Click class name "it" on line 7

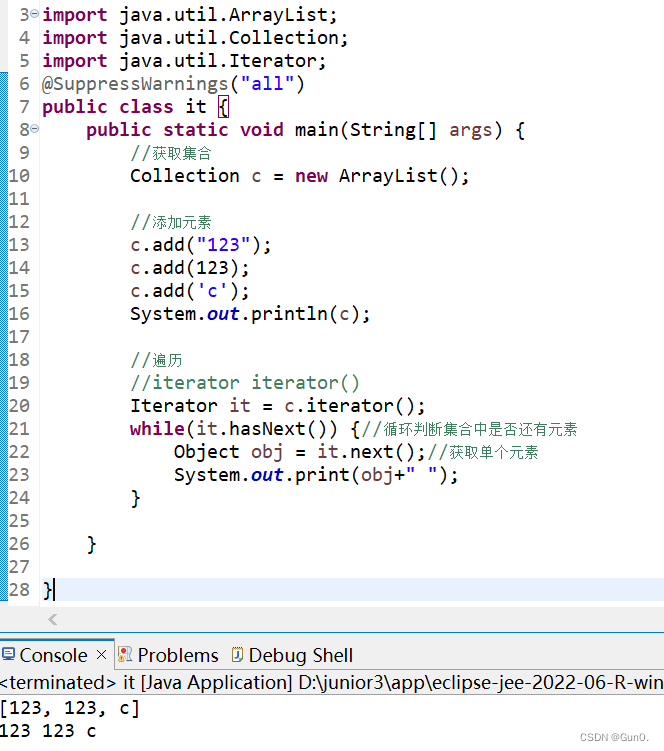click(x=196, y=106)
